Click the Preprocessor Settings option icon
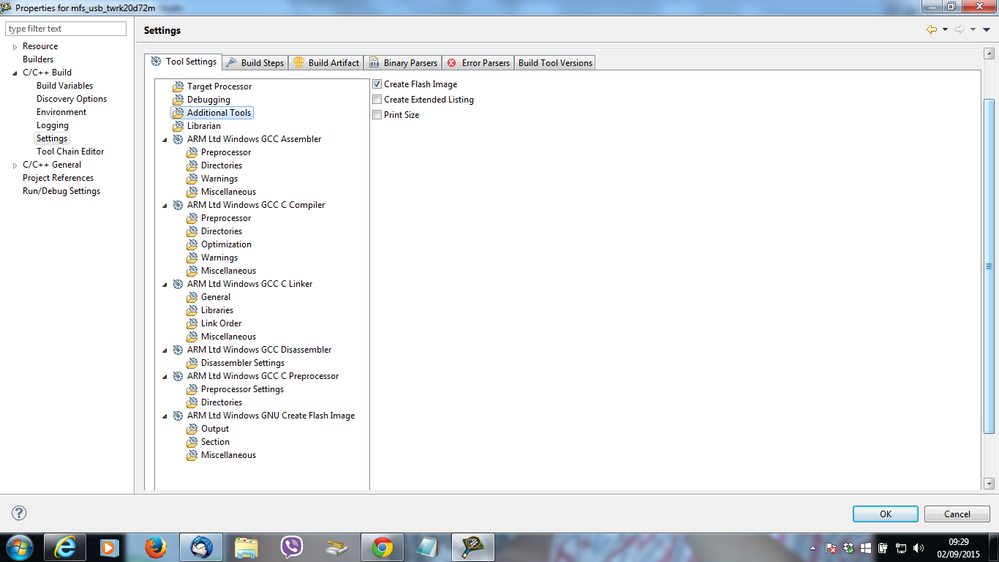Viewport: 999px width, 562px height. (192, 389)
